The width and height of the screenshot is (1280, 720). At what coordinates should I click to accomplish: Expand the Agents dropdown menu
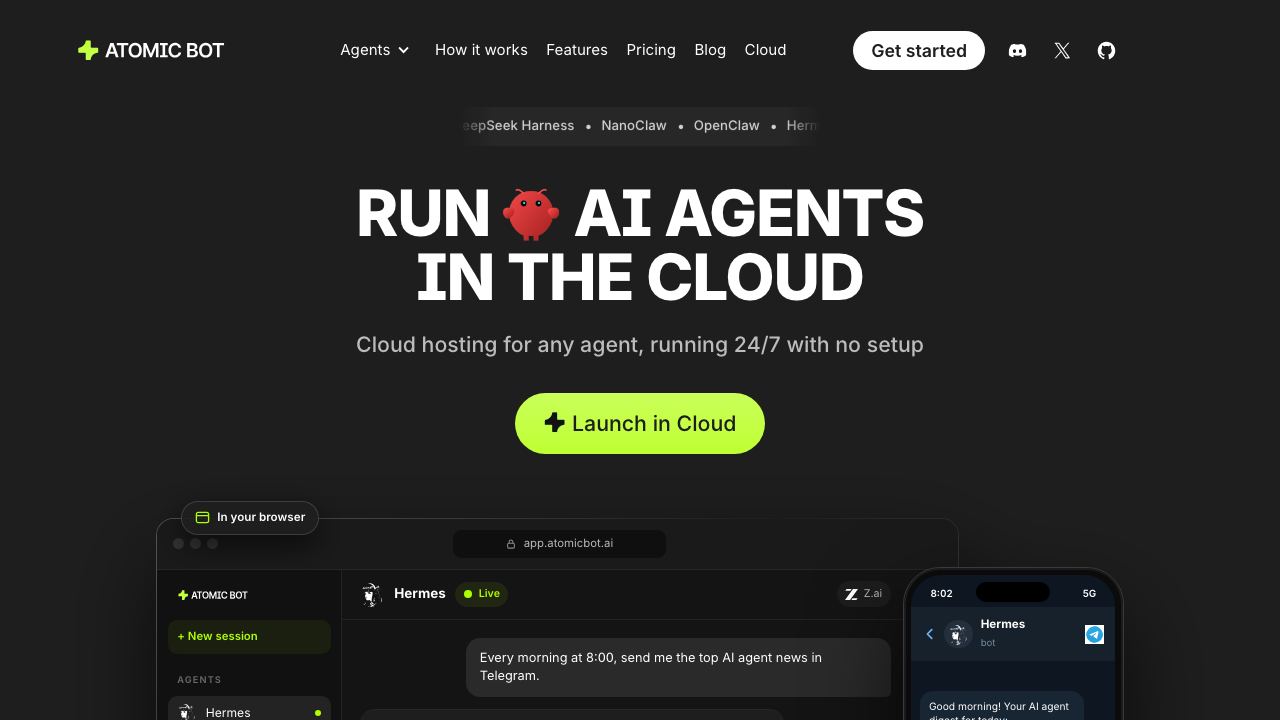click(375, 50)
